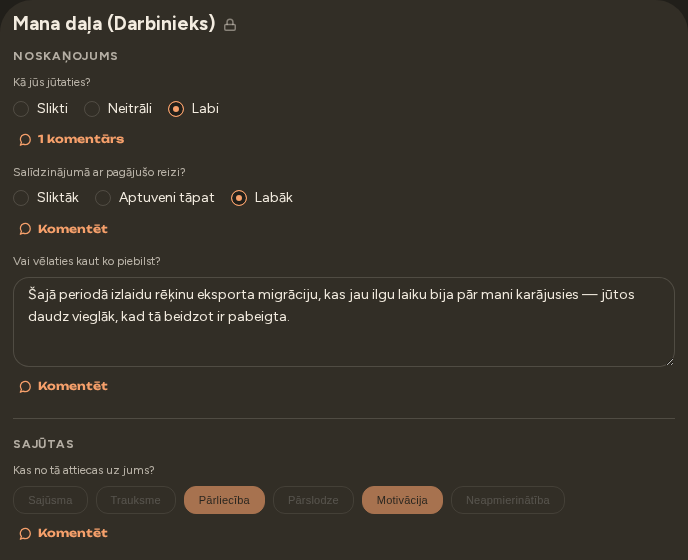Viewport: 688px width, 560px height.
Task: Open the 1 komentārs thread
Action: coord(72,140)
